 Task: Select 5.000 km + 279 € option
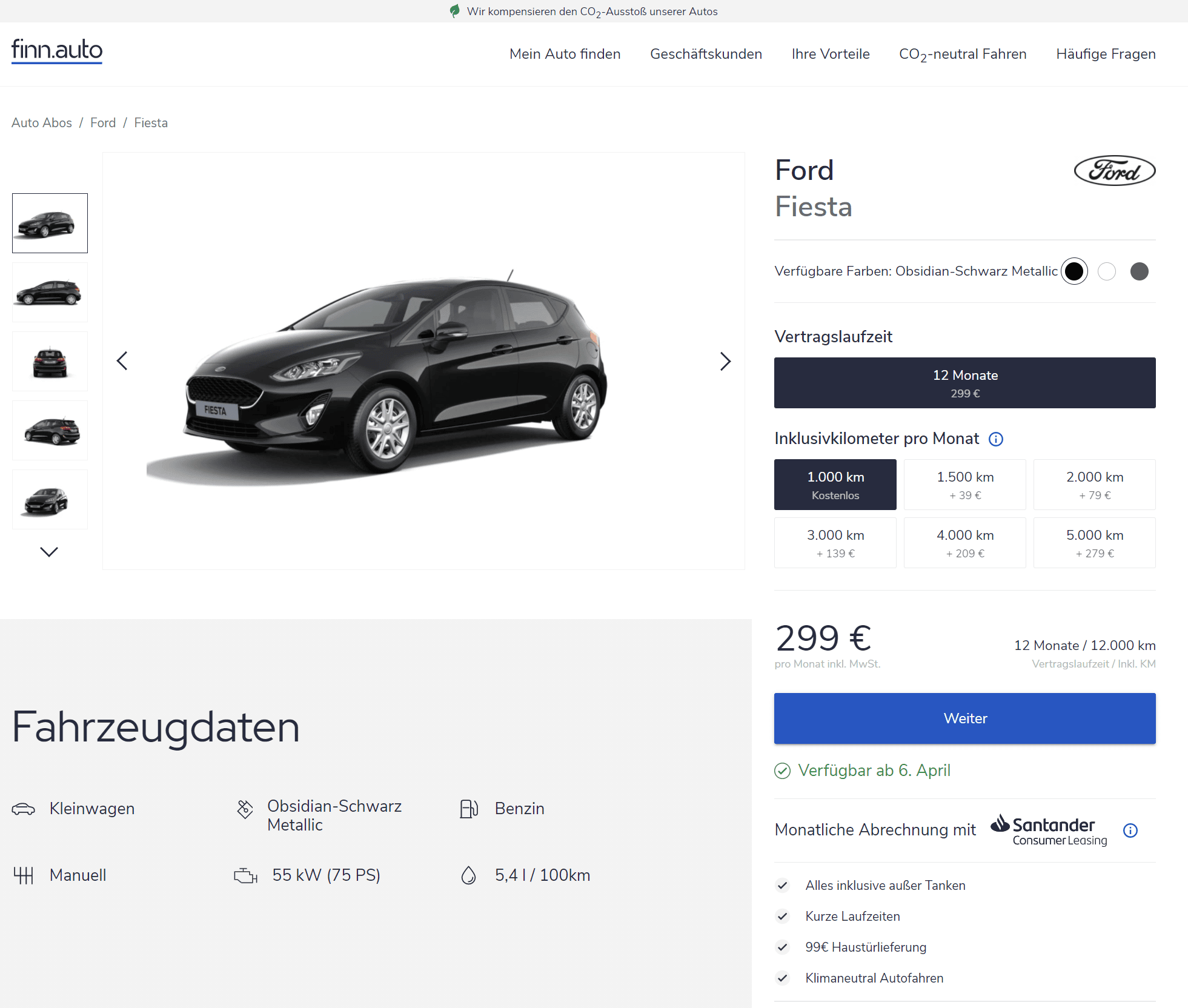(1095, 543)
